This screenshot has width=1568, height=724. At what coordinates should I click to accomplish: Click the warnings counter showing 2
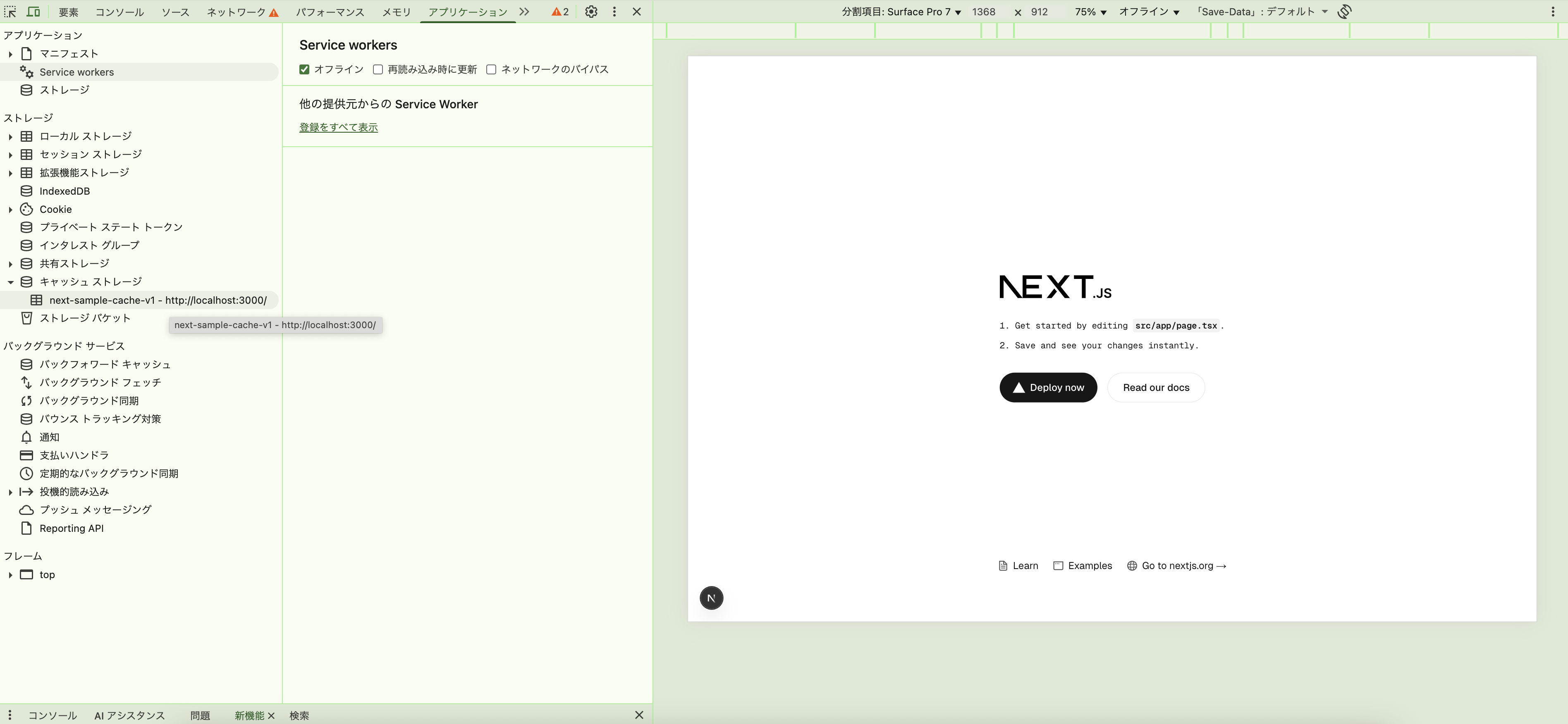click(x=560, y=12)
